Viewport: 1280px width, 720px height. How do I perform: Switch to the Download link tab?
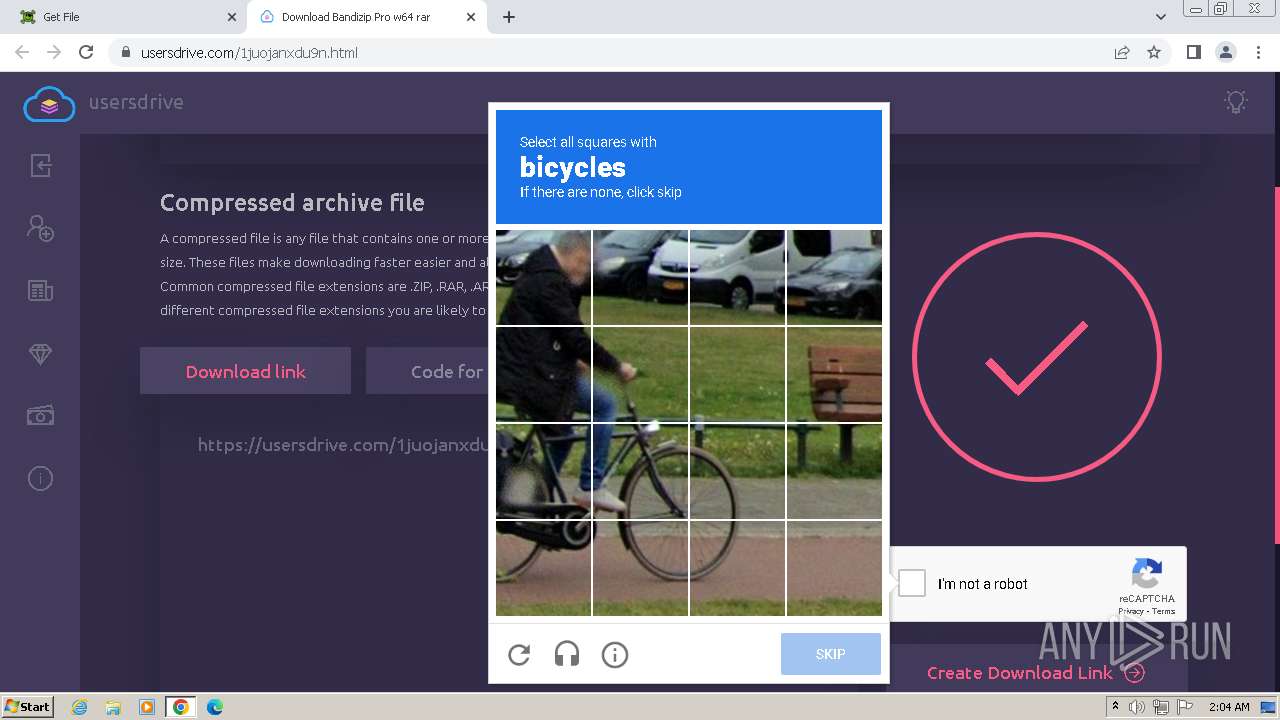pyautogui.click(x=245, y=371)
